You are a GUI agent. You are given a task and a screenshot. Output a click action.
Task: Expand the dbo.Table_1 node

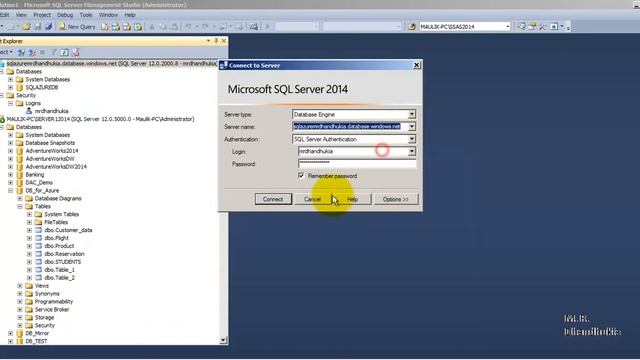29,270
